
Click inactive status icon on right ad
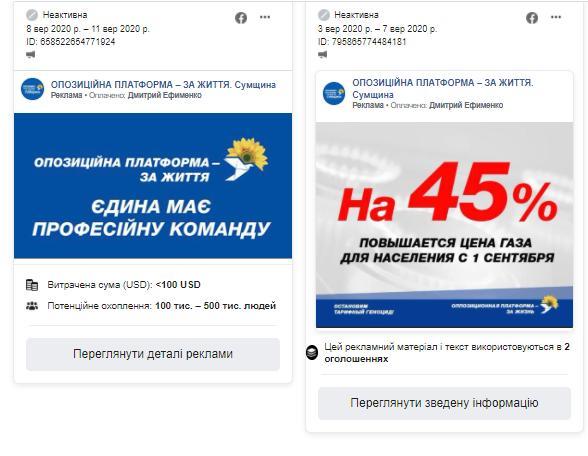click(x=324, y=15)
